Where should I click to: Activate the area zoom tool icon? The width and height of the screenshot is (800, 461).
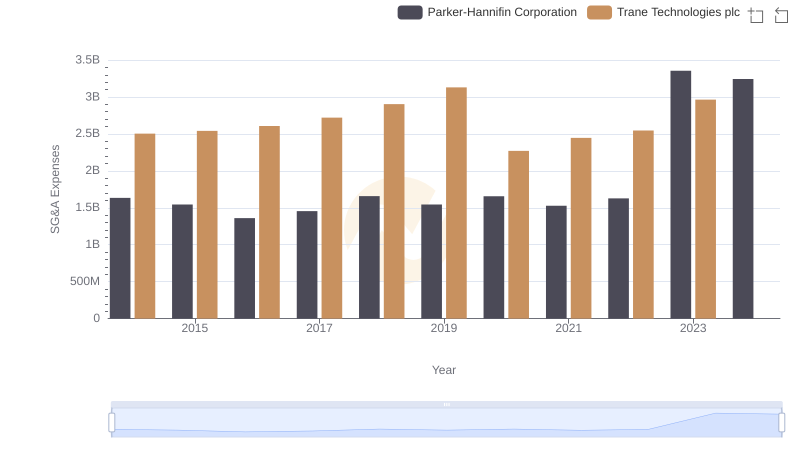point(756,15)
